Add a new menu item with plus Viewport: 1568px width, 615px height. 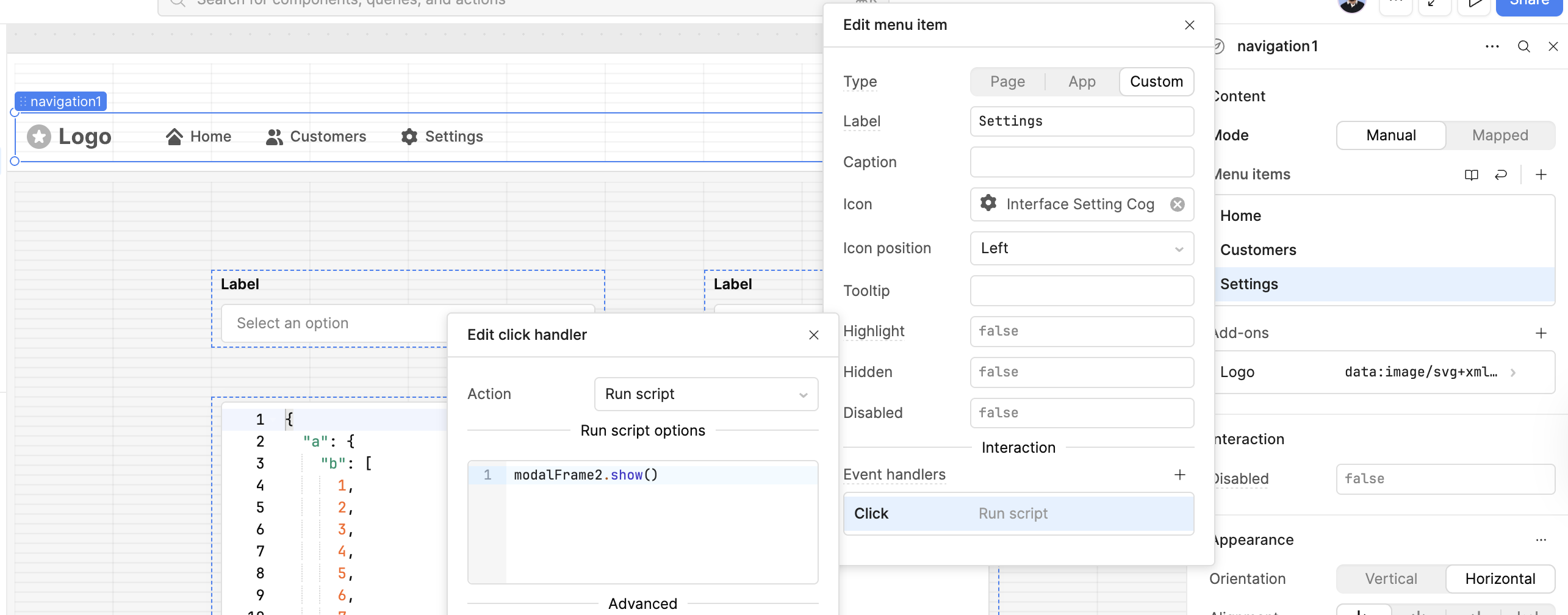[1541, 175]
